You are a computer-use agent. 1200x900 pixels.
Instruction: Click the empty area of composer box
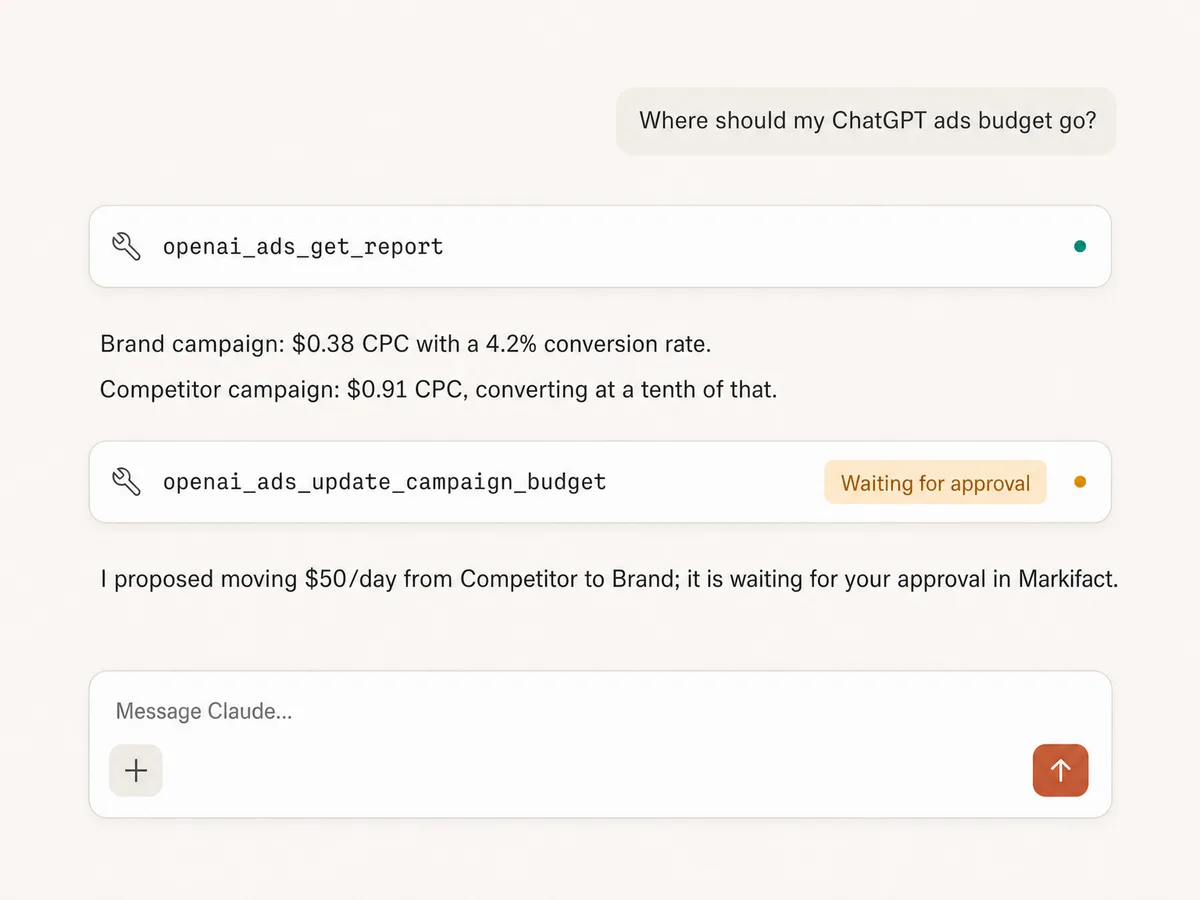point(600,770)
